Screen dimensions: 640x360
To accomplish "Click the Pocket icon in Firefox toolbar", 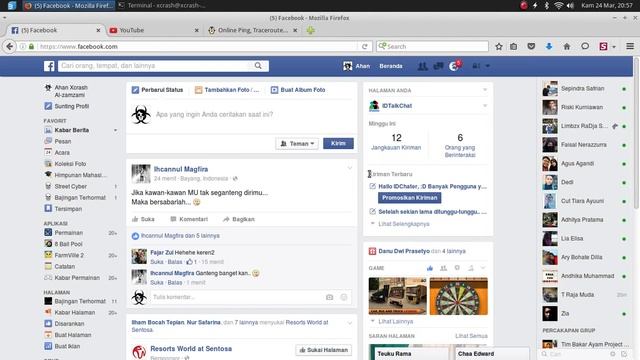I will 531,47.
